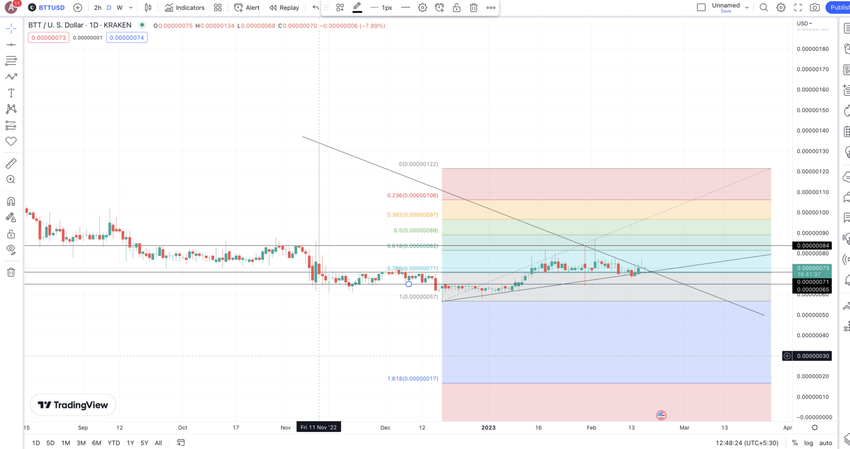This screenshot has height=449, width=850.
Task: Undo the last action
Action: point(315,8)
